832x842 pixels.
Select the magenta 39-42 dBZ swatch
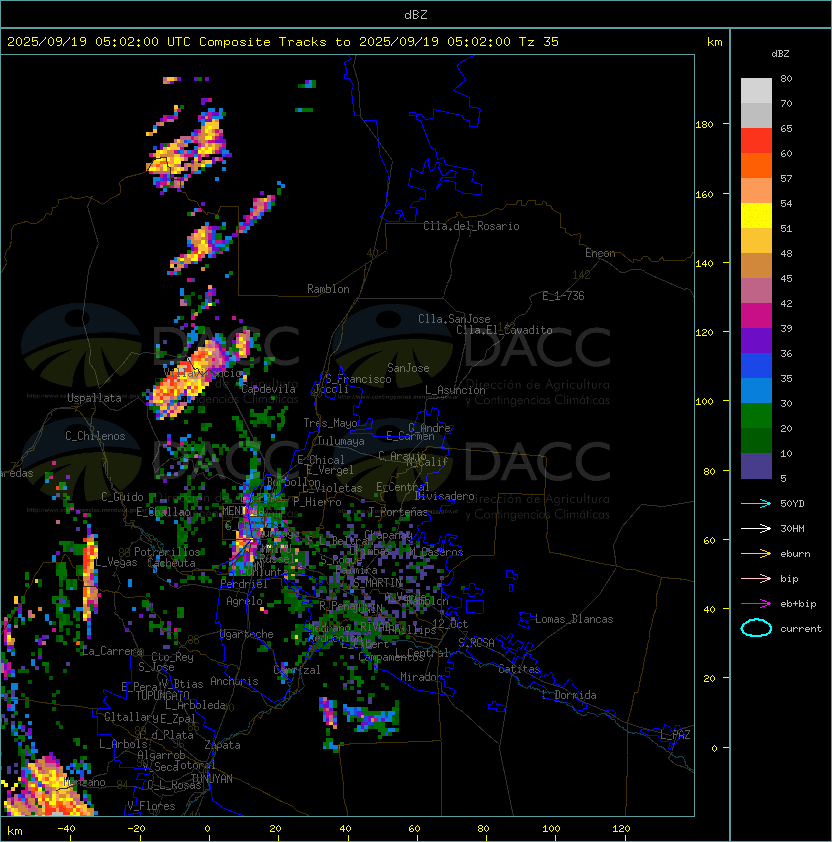click(x=756, y=316)
